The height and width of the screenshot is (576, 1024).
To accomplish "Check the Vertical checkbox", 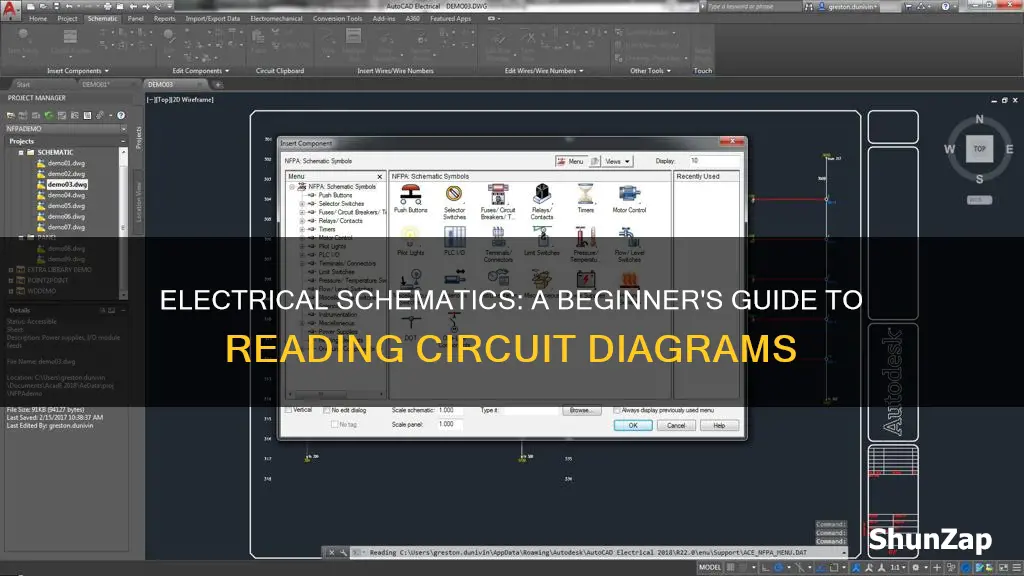I will click(x=288, y=410).
